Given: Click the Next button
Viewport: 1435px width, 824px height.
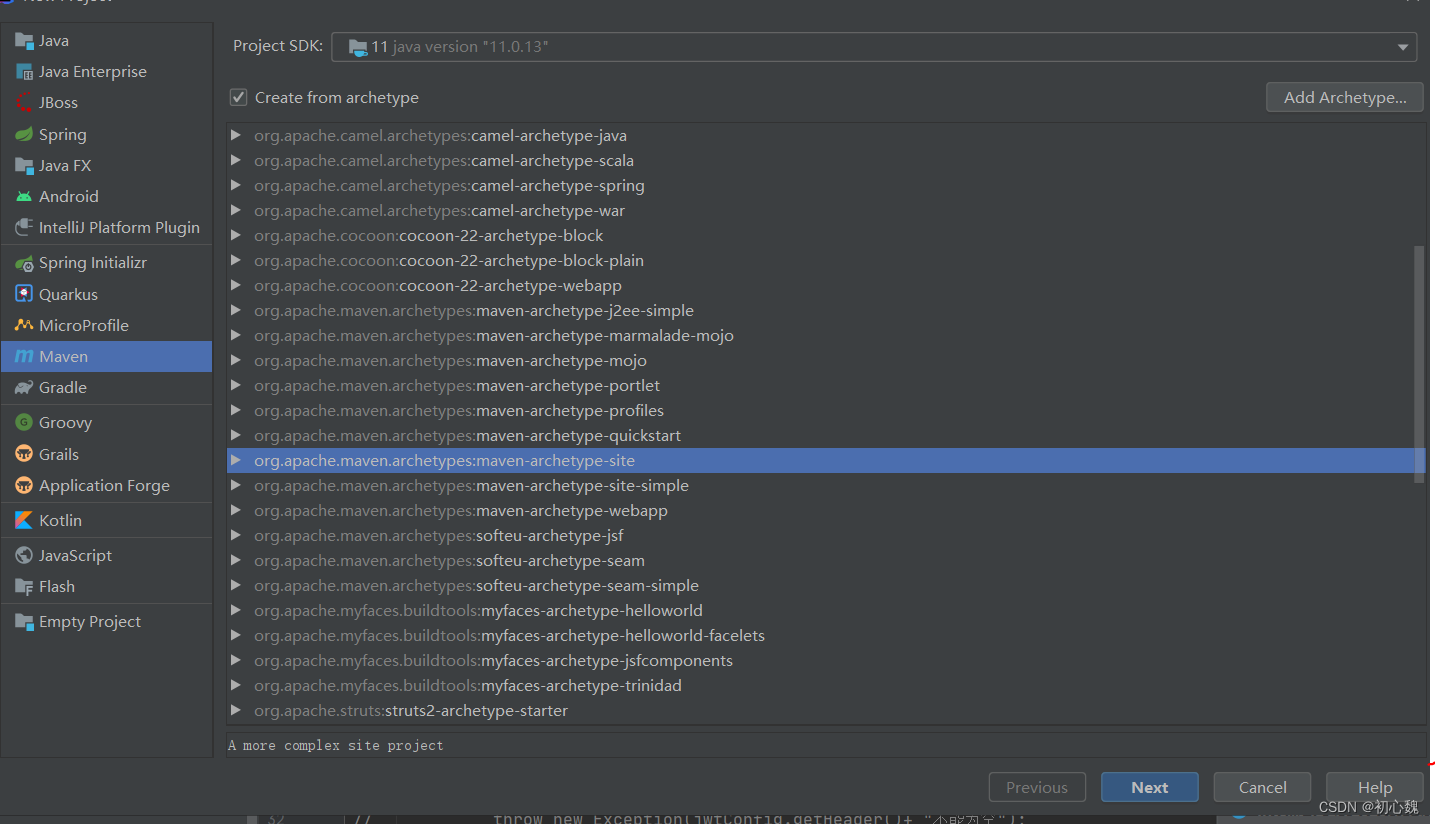Looking at the screenshot, I should coord(1150,787).
